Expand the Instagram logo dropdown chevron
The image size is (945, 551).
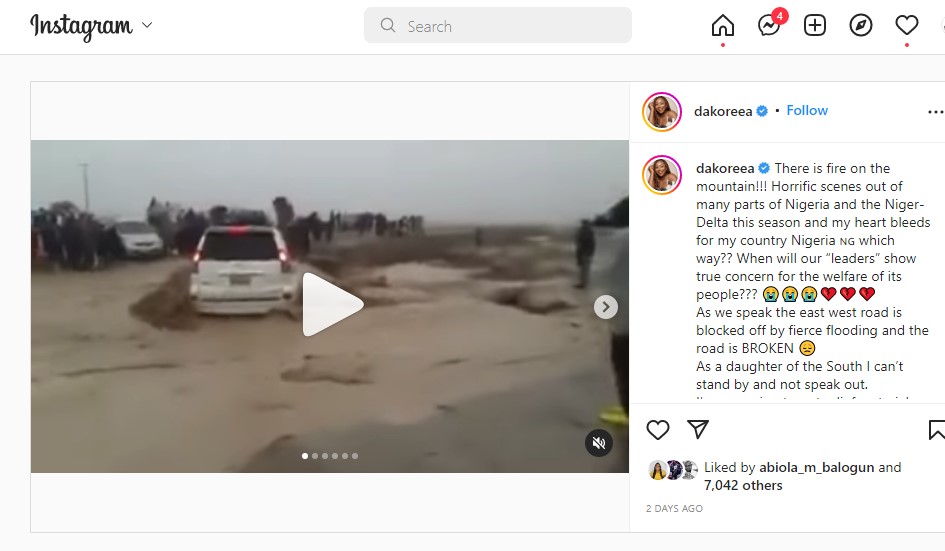(147, 25)
